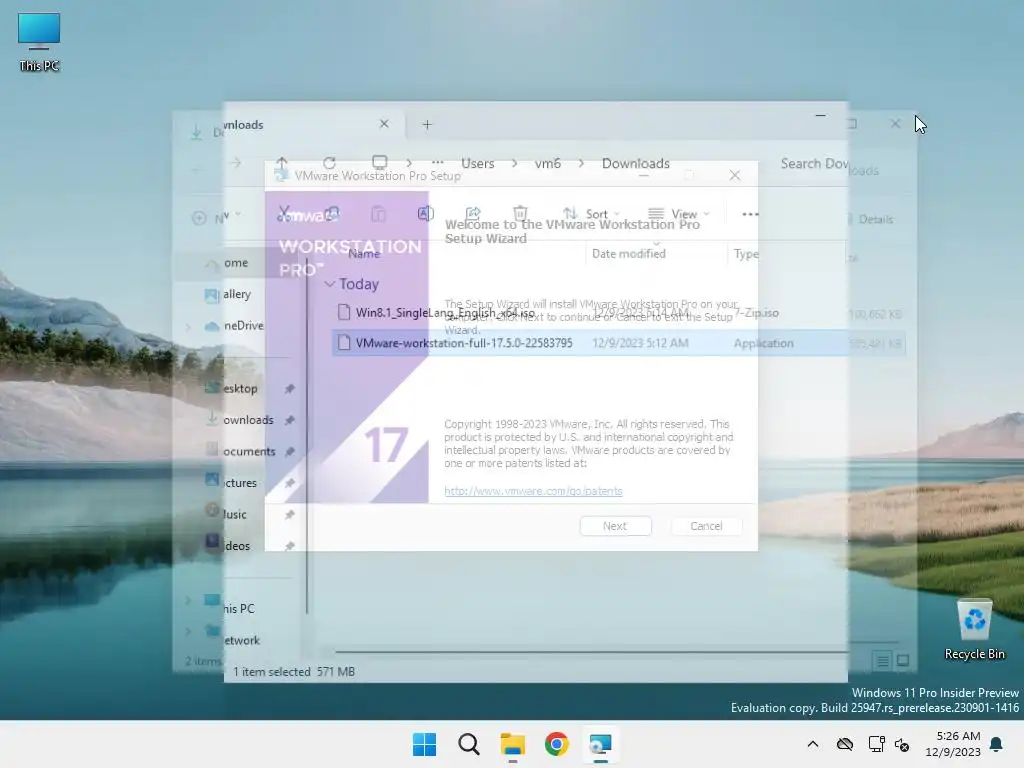Open Videos in Explorer sidebar
The width and height of the screenshot is (1024, 768).
point(228,545)
